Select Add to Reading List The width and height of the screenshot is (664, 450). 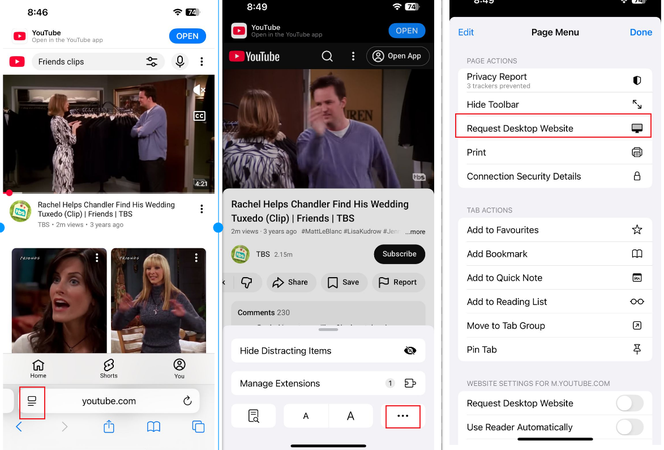pyautogui.click(x=555, y=302)
